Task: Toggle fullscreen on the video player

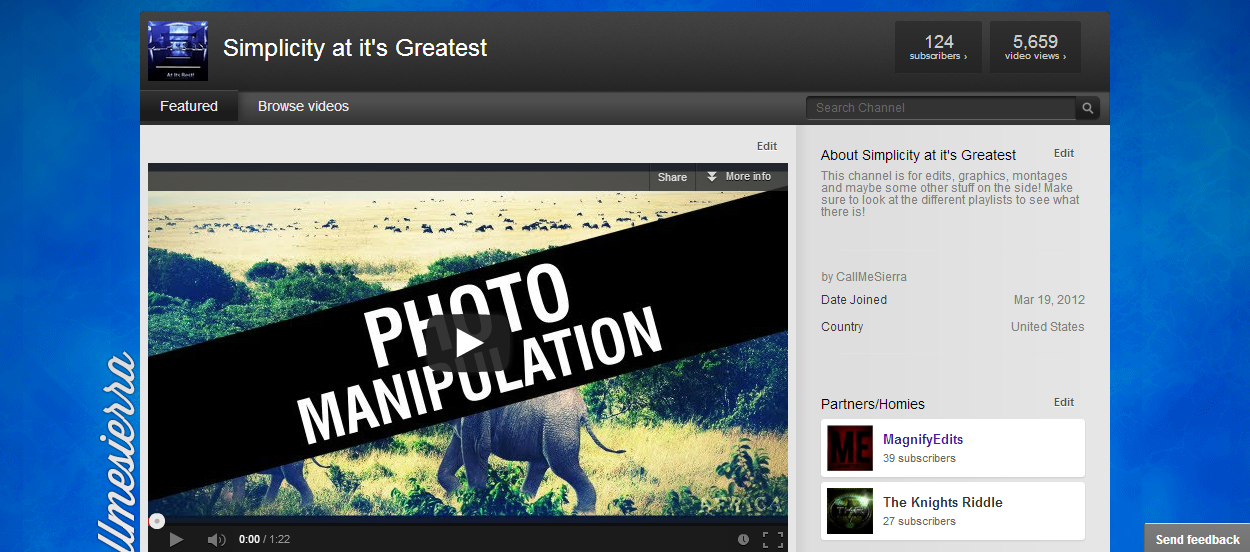Action: (772, 539)
